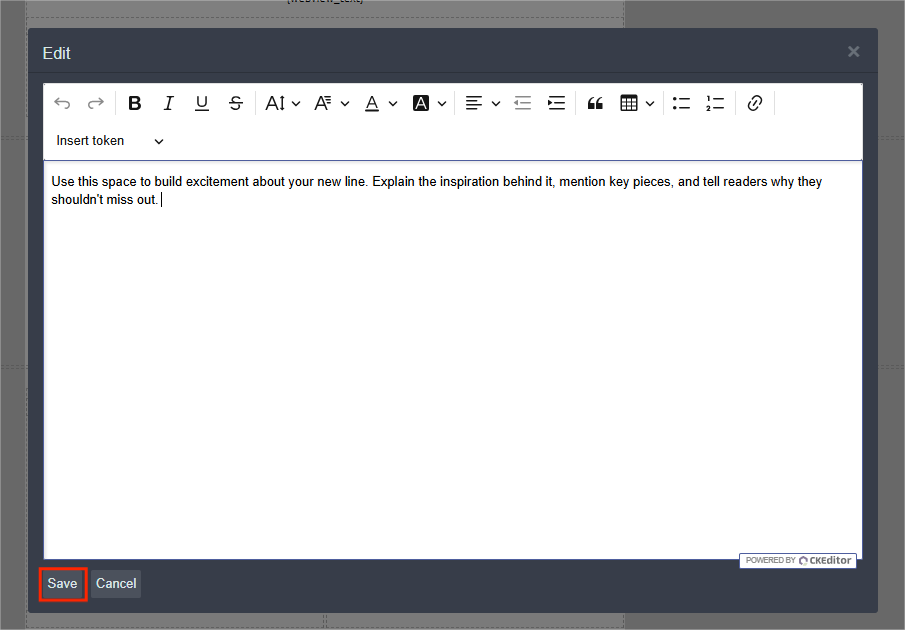905x630 pixels.
Task: Open the Insert Table dropdown
Action: 637,103
